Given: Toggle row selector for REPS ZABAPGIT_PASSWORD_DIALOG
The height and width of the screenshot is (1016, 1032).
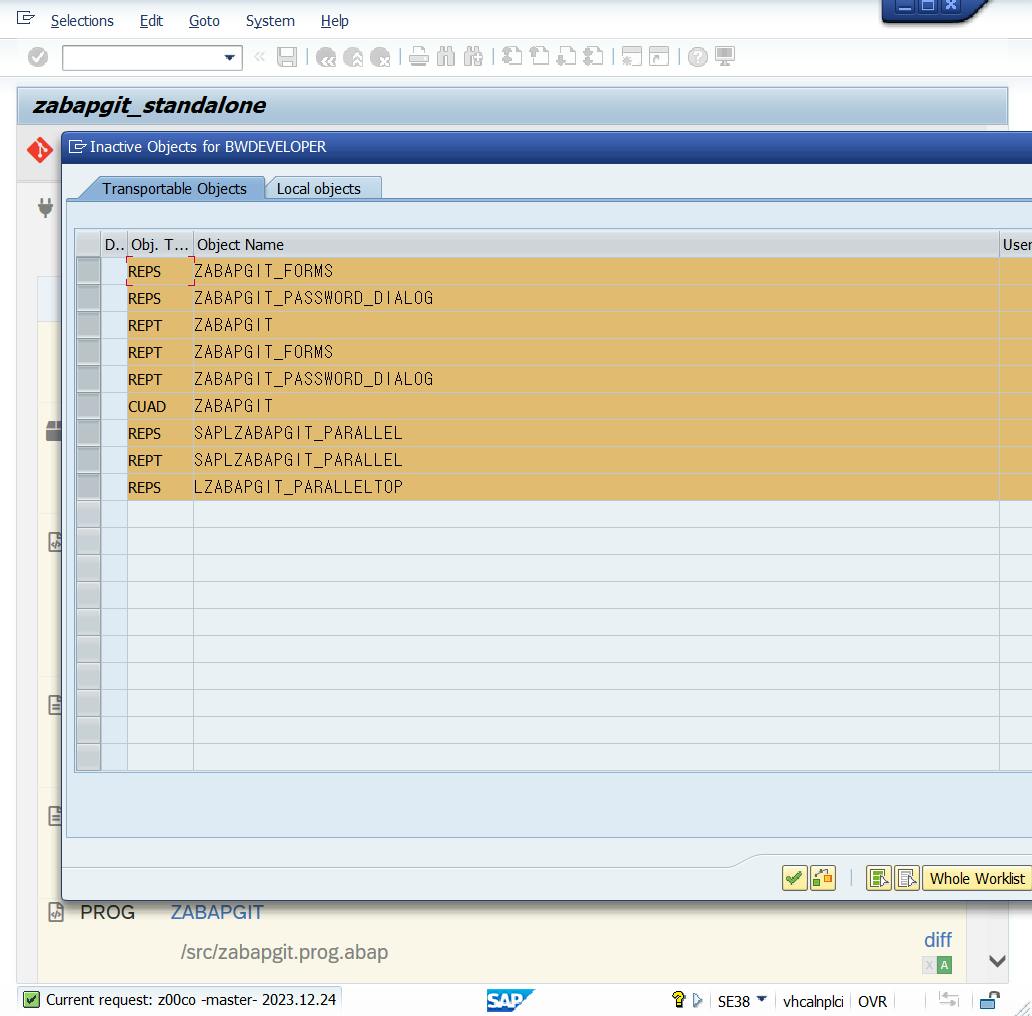Looking at the screenshot, I should pos(88,298).
